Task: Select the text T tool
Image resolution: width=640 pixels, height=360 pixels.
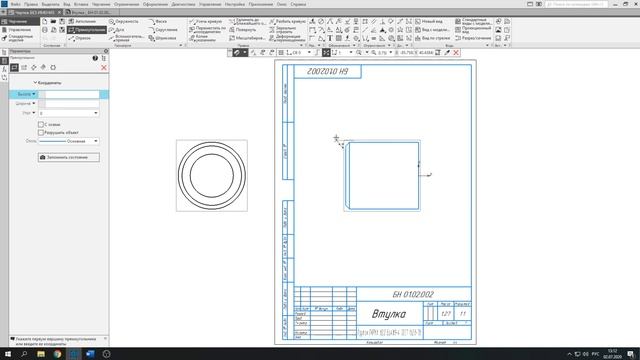Action: [x=330, y=38]
